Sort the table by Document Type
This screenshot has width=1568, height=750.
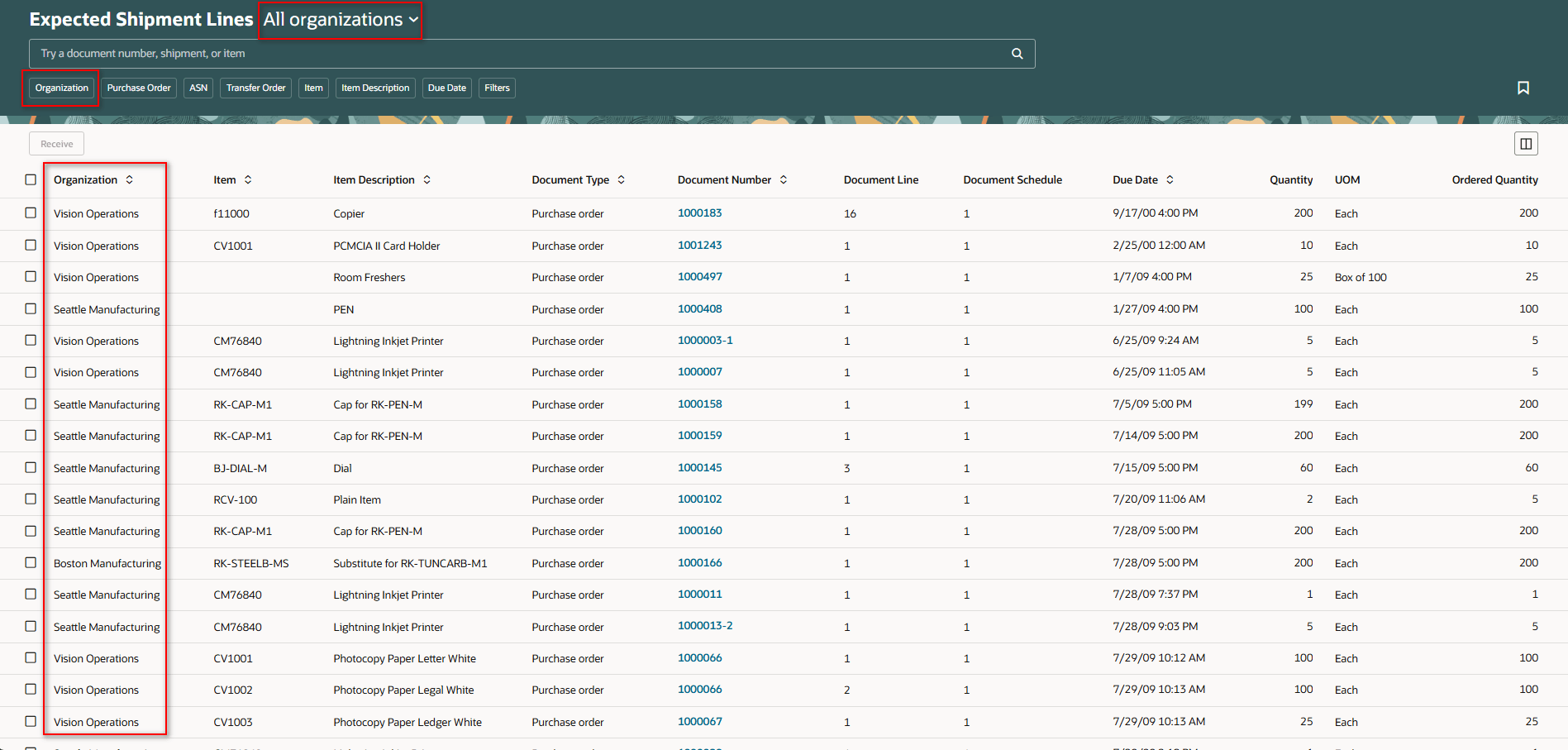(x=622, y=179)
